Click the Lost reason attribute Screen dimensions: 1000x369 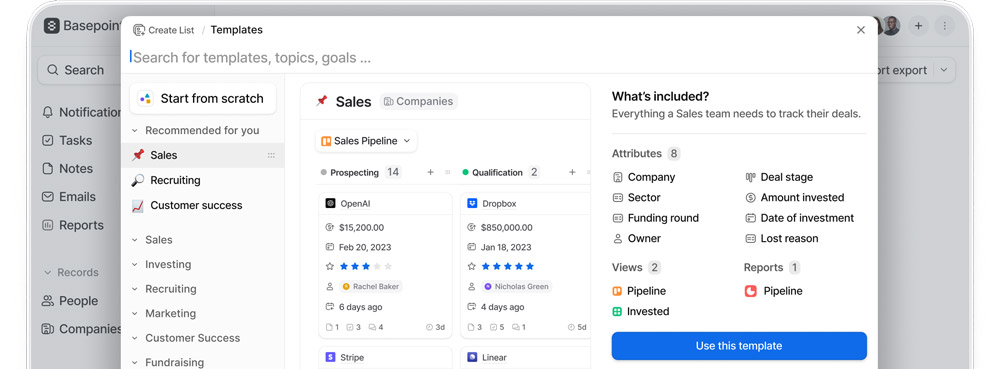[x=782, y=238]
